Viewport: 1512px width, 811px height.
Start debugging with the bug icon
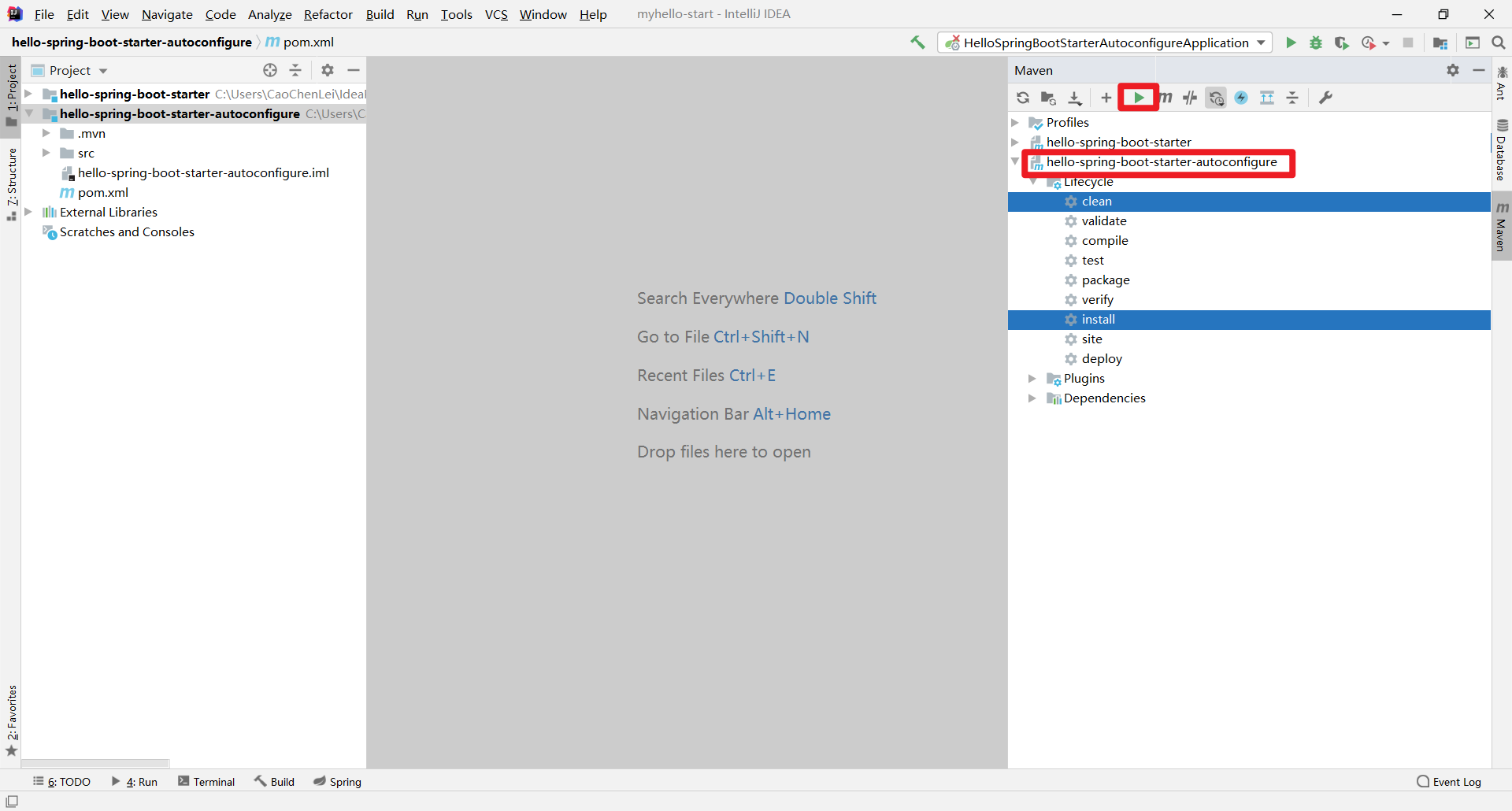1316,43
